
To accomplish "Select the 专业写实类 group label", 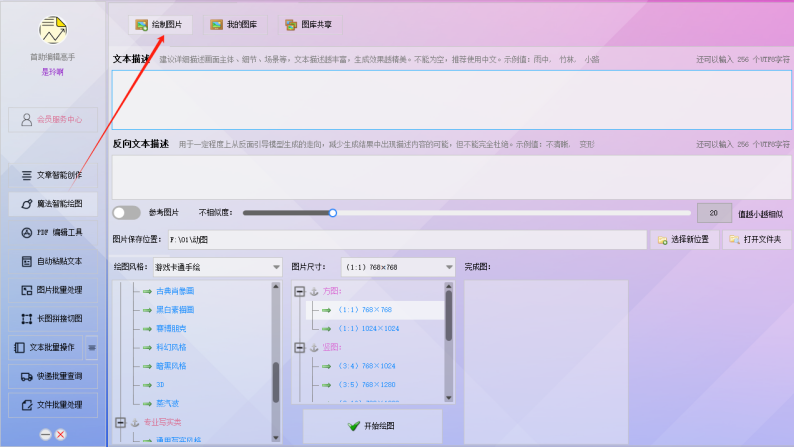I will pos(163,422).
